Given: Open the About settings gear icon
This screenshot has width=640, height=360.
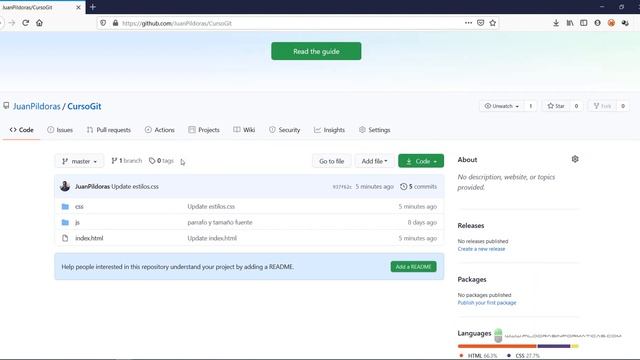Looking at the screenshot, I should click(x=575, y=159).
